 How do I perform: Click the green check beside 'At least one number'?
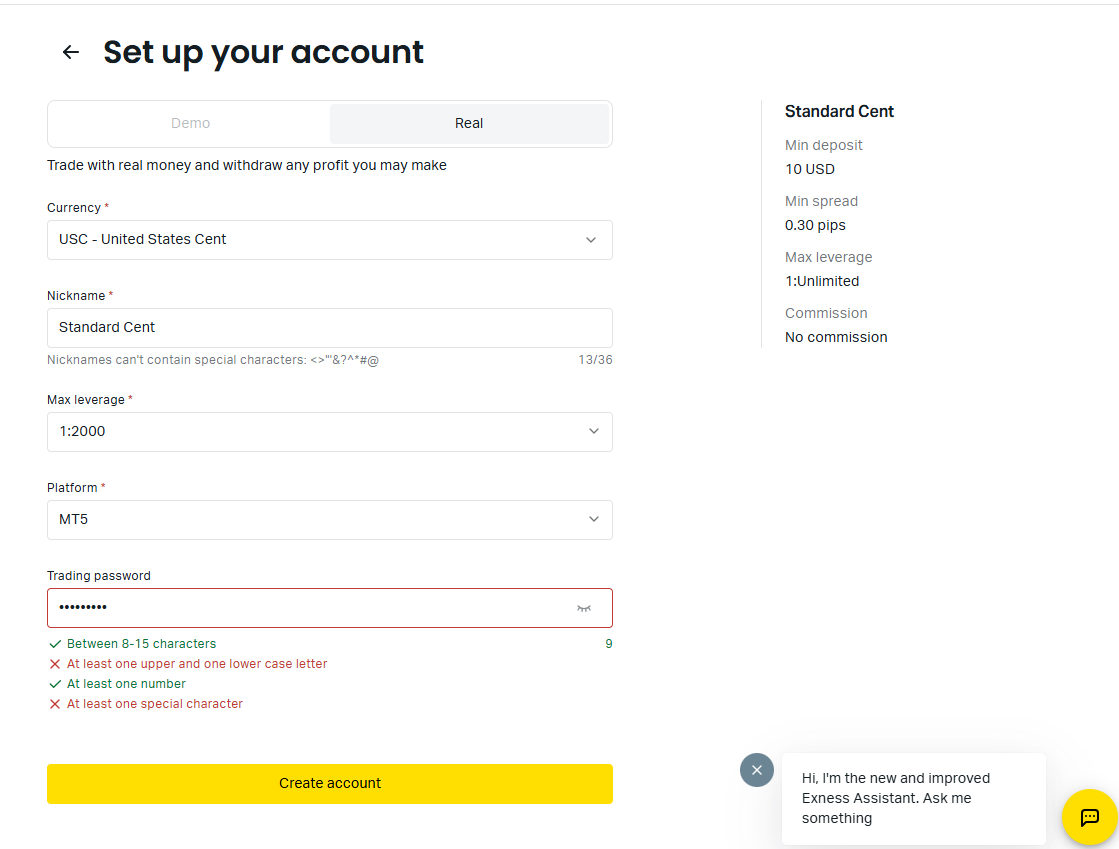55,684
